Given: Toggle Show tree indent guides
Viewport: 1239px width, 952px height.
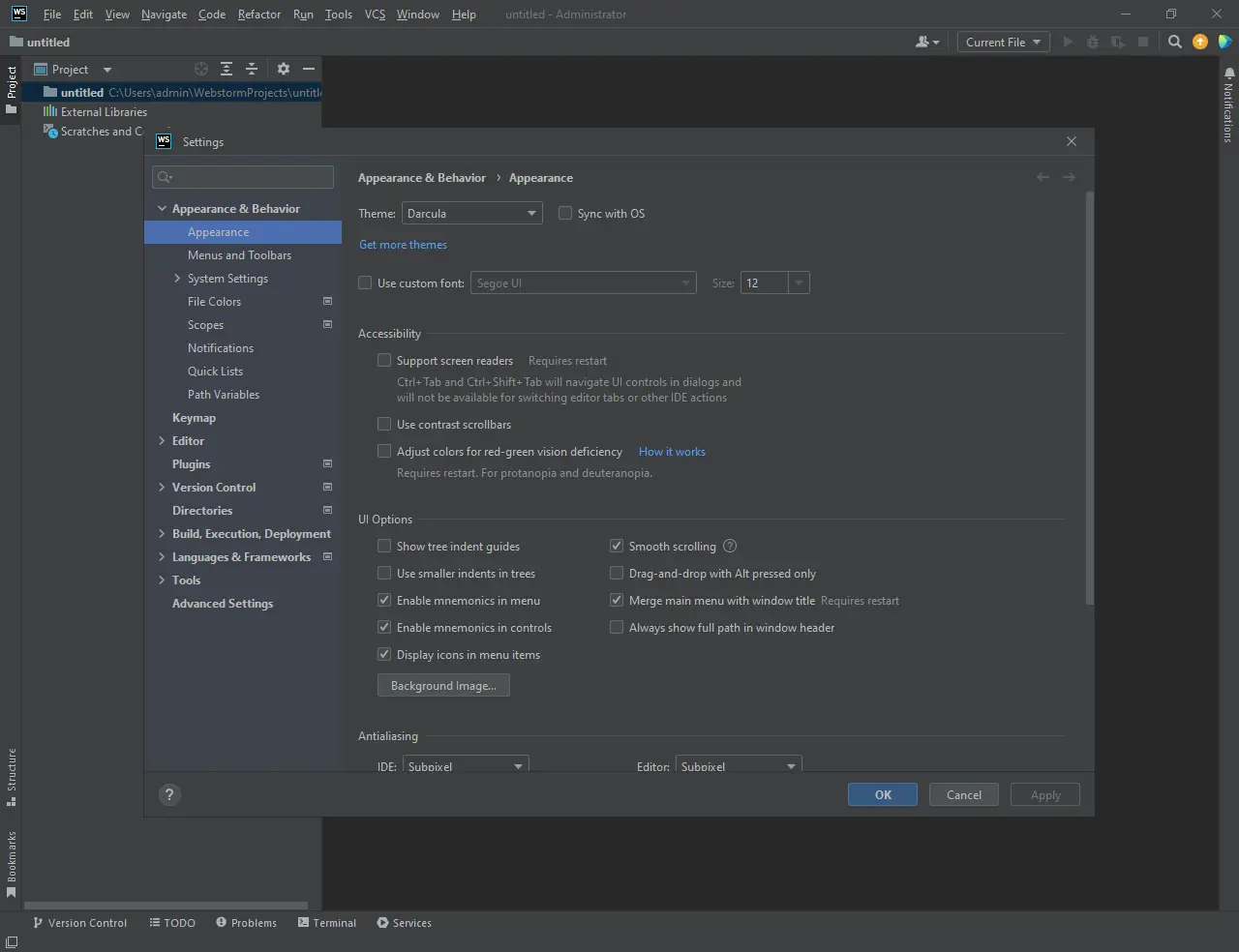Looking at the screenshot, I should (x=384, y=546).
